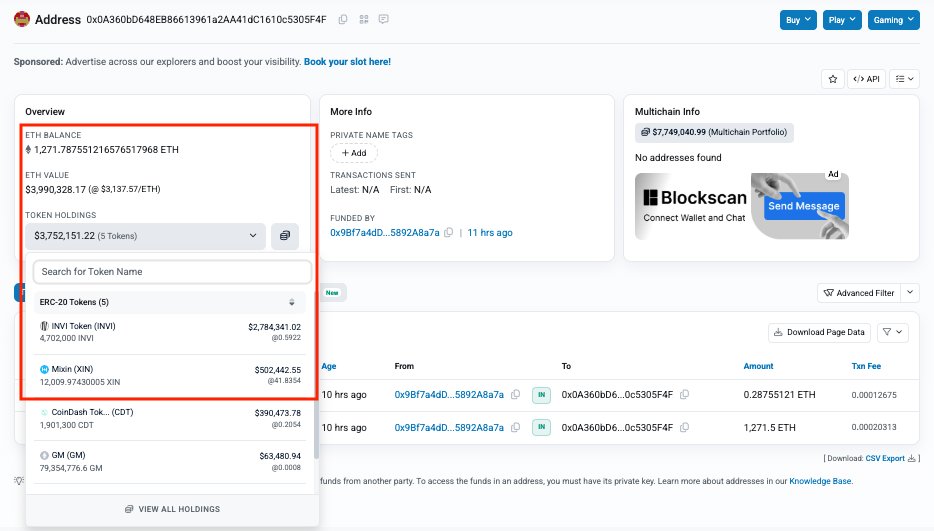Copy the Funded By address

pos(449,232)
